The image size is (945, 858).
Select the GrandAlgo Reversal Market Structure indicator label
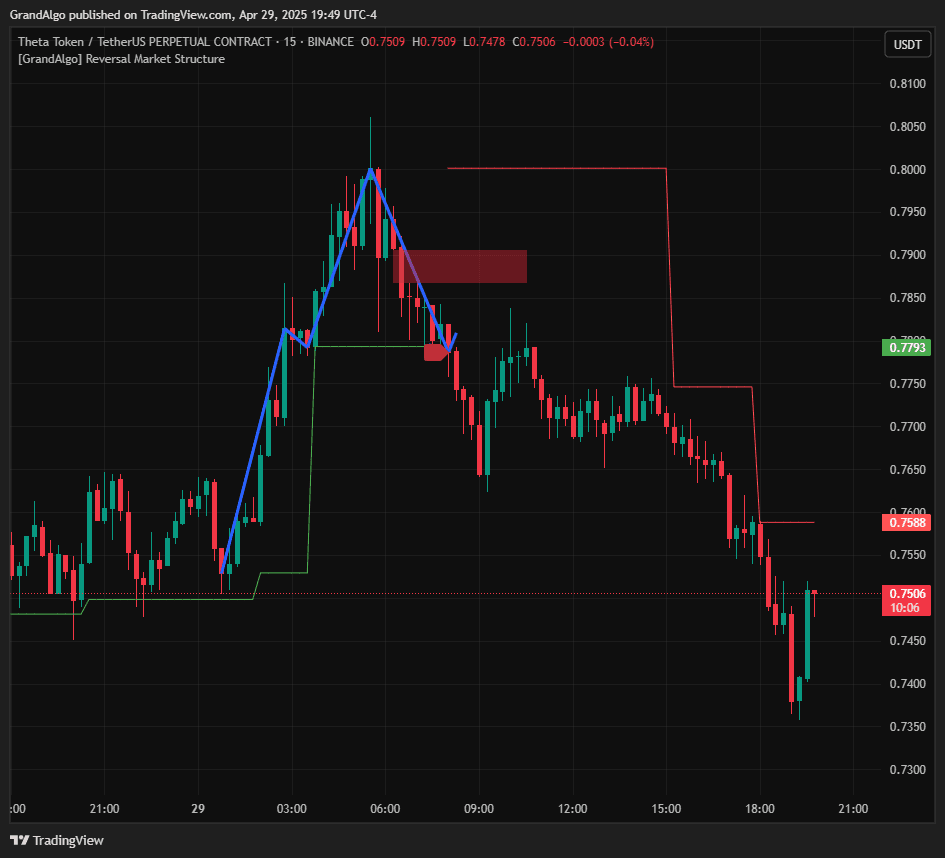(121, 59)
